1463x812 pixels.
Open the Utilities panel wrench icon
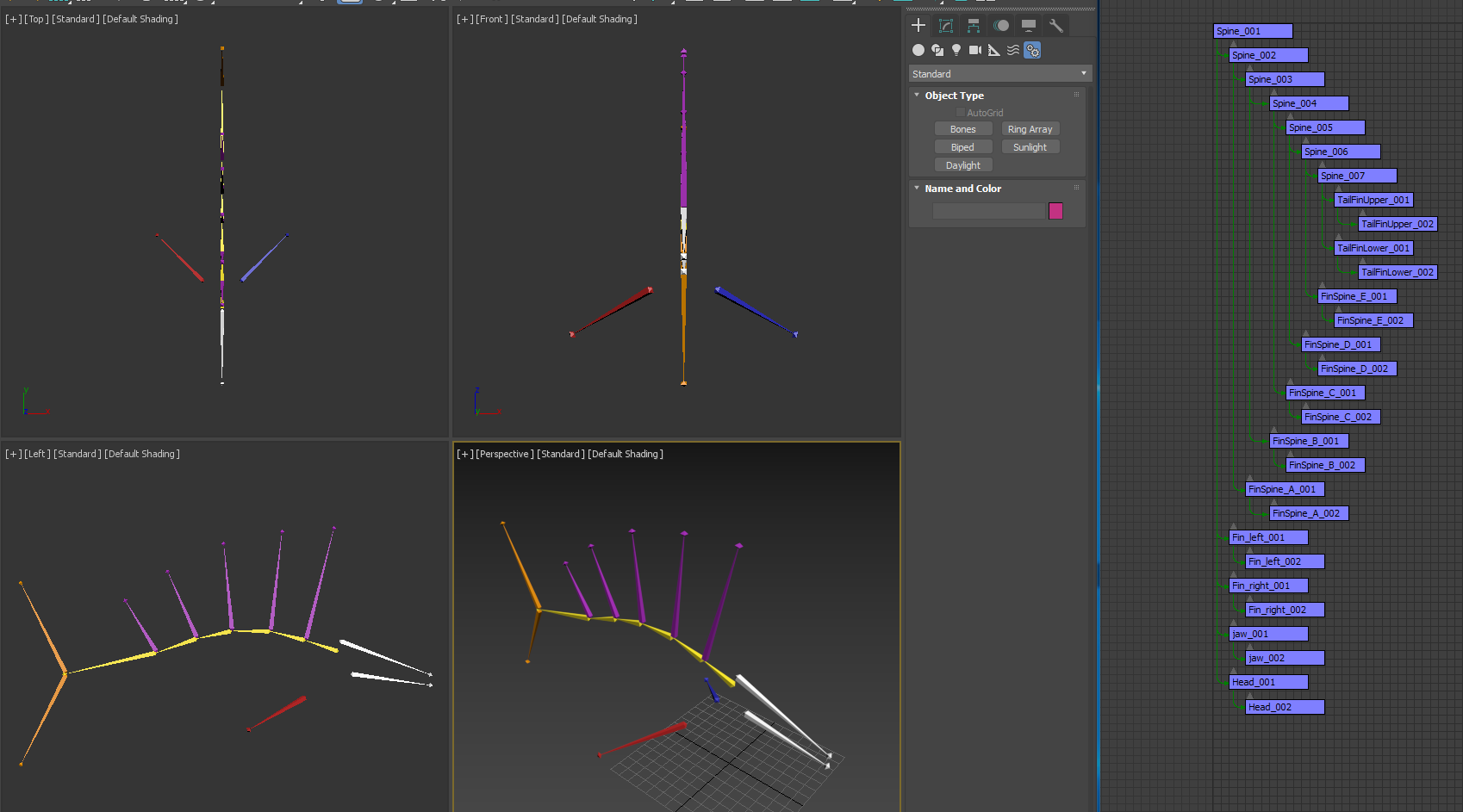click(1056, 25)
